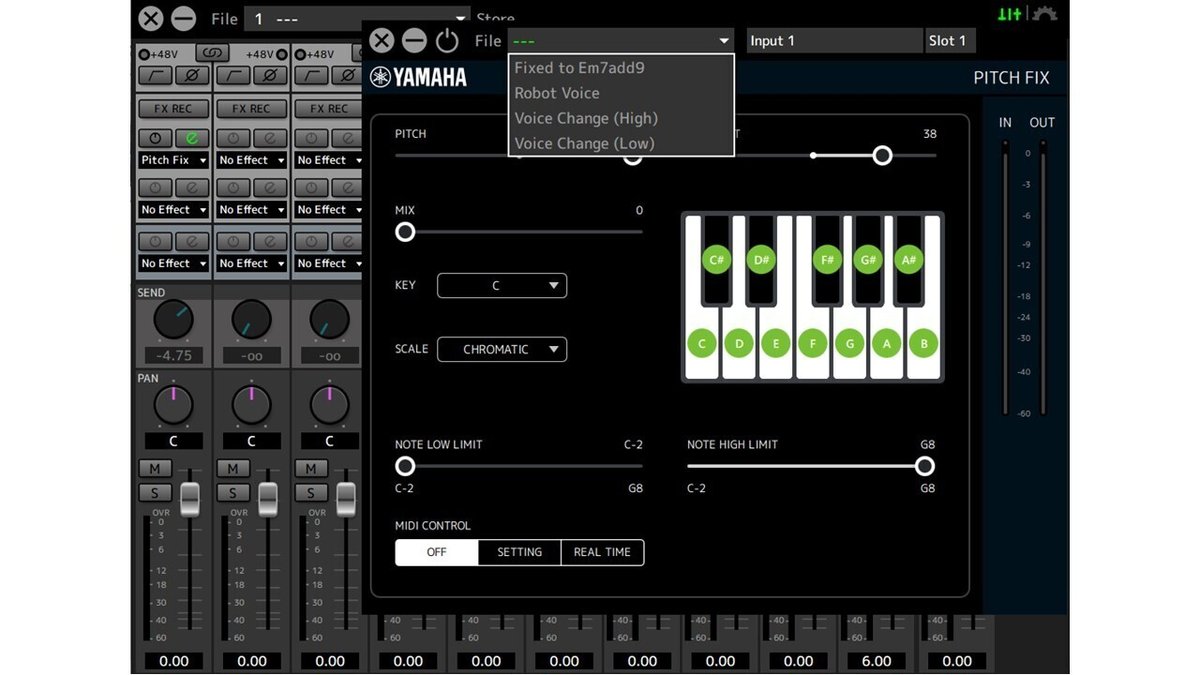
Task: Click the stereo link icon between channels 1 and 2
Action: tap(212, 53)
